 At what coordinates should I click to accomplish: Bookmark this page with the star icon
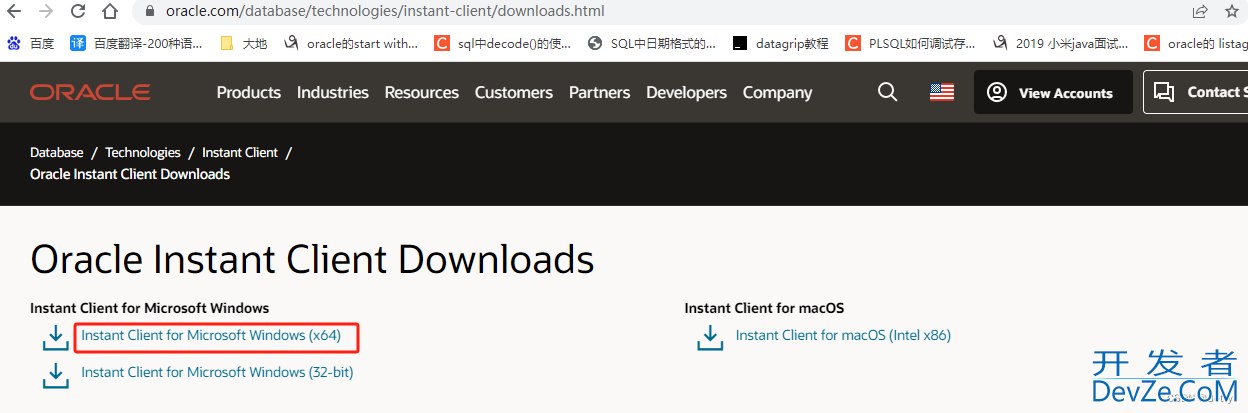[1232, 12]
